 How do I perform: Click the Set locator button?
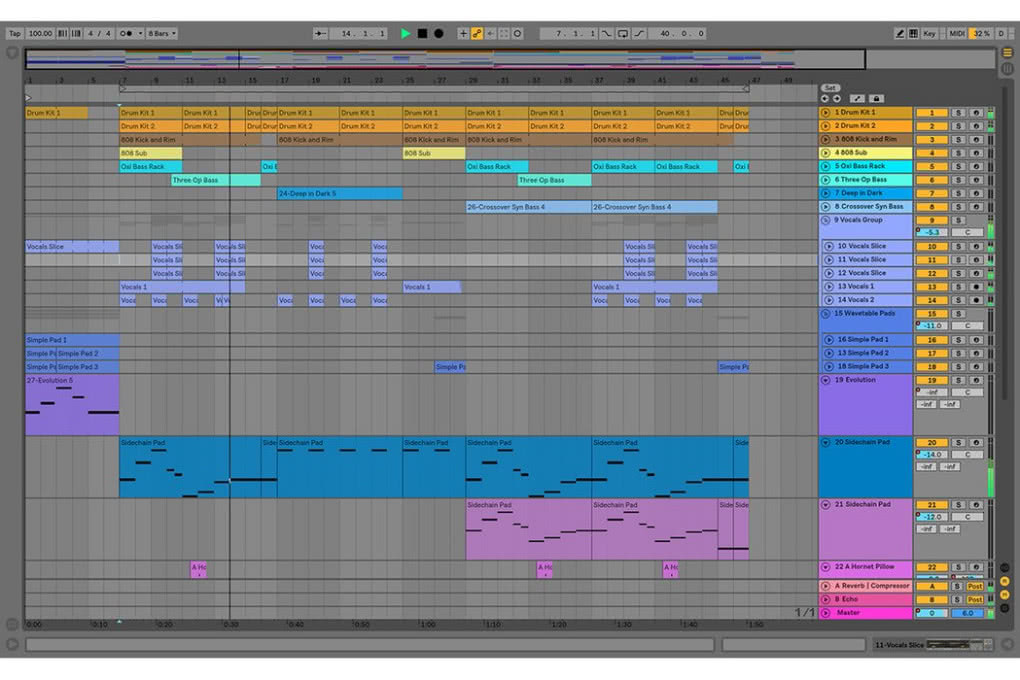pos(830,88)
